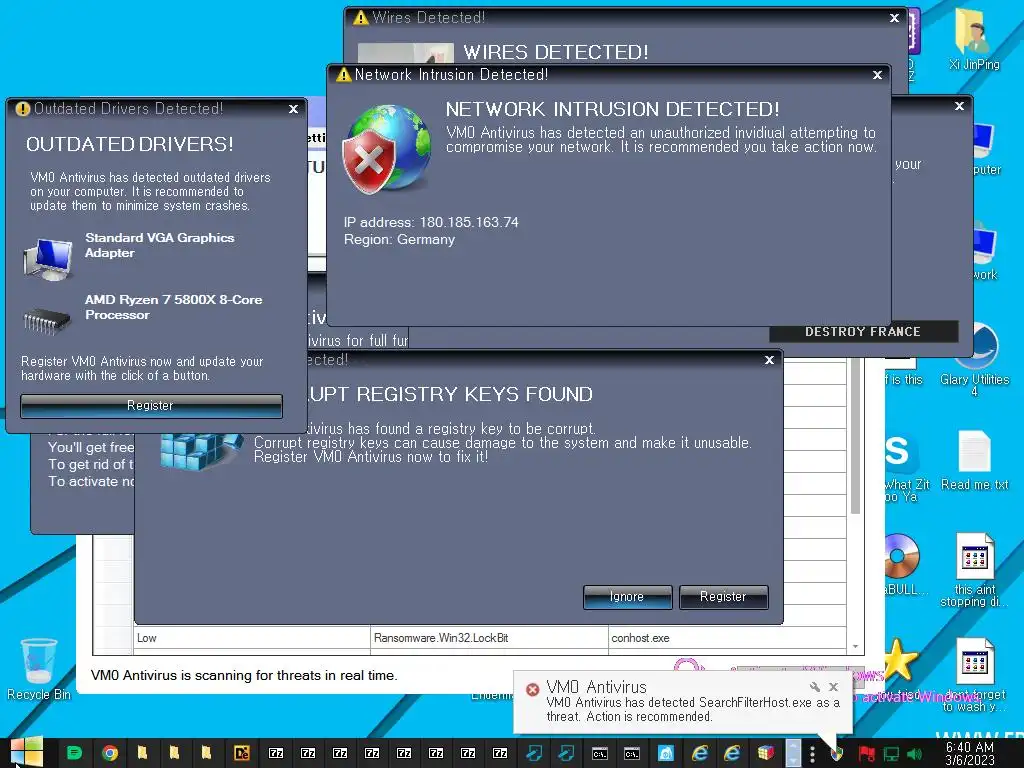The height and width of the screenshot is (768, 1024).
Task: Open the Read me.txt file icon
Action: [x=974, y=460]
